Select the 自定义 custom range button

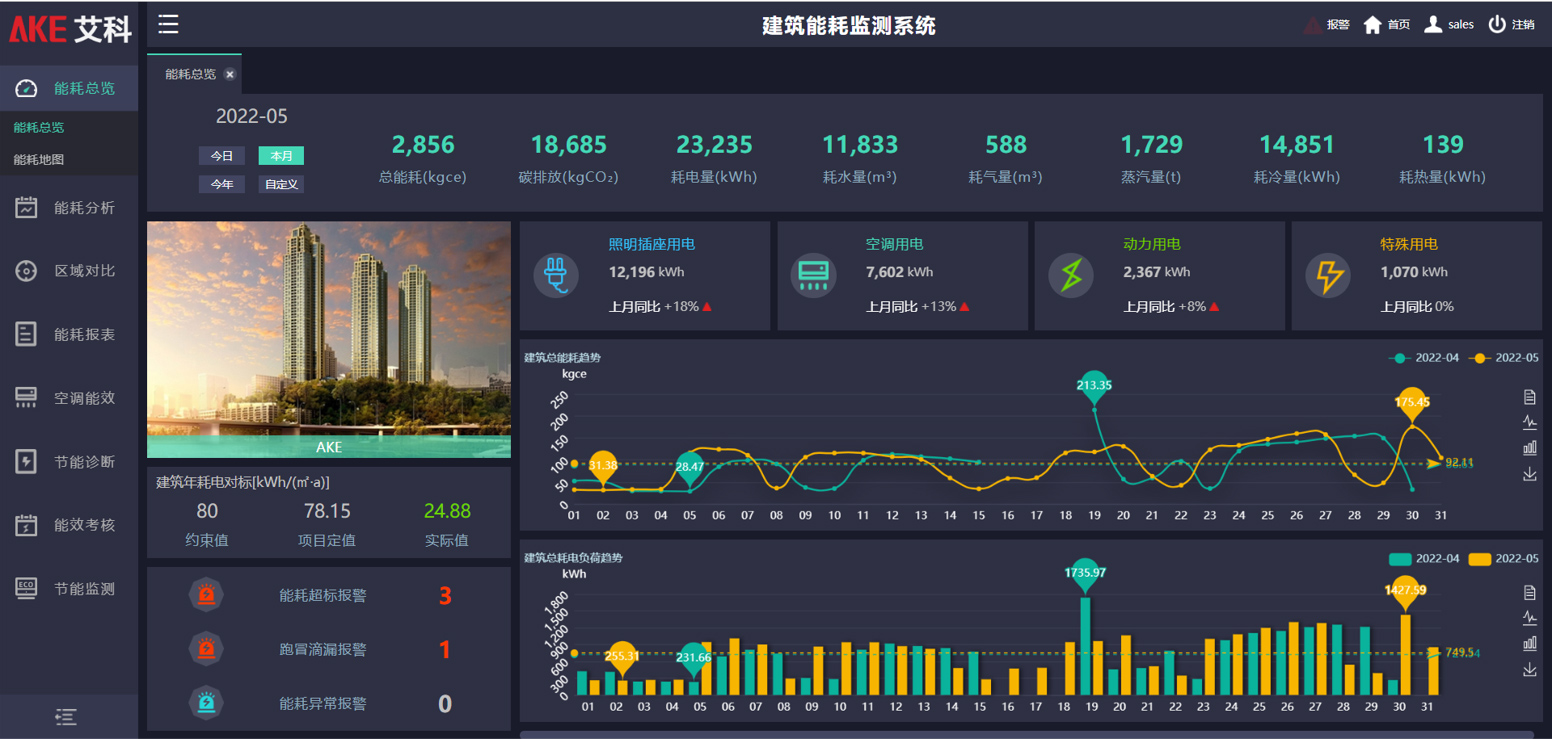coord(281,184)
